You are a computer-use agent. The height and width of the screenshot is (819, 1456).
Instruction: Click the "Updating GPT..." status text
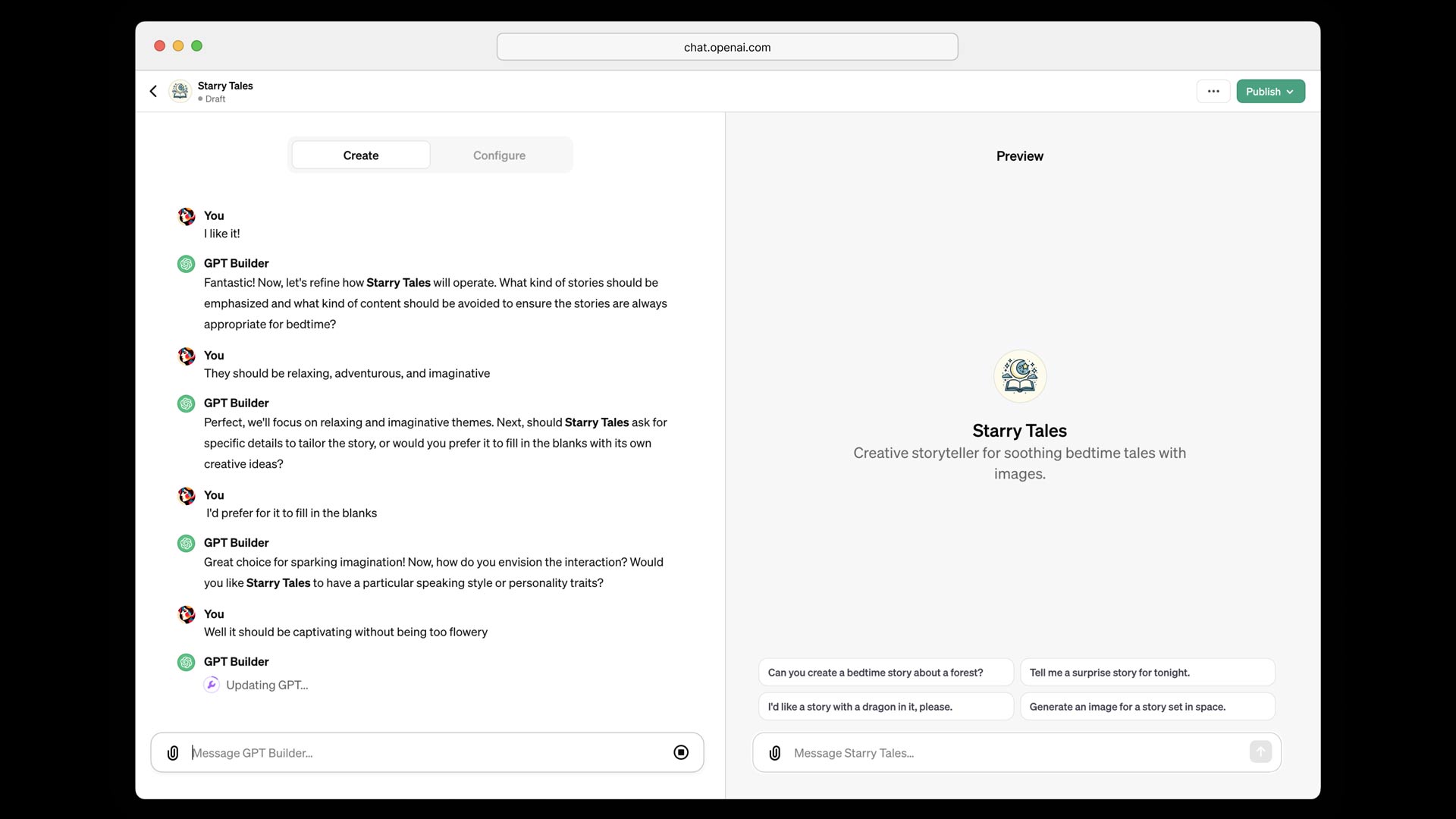pos(267,685)
